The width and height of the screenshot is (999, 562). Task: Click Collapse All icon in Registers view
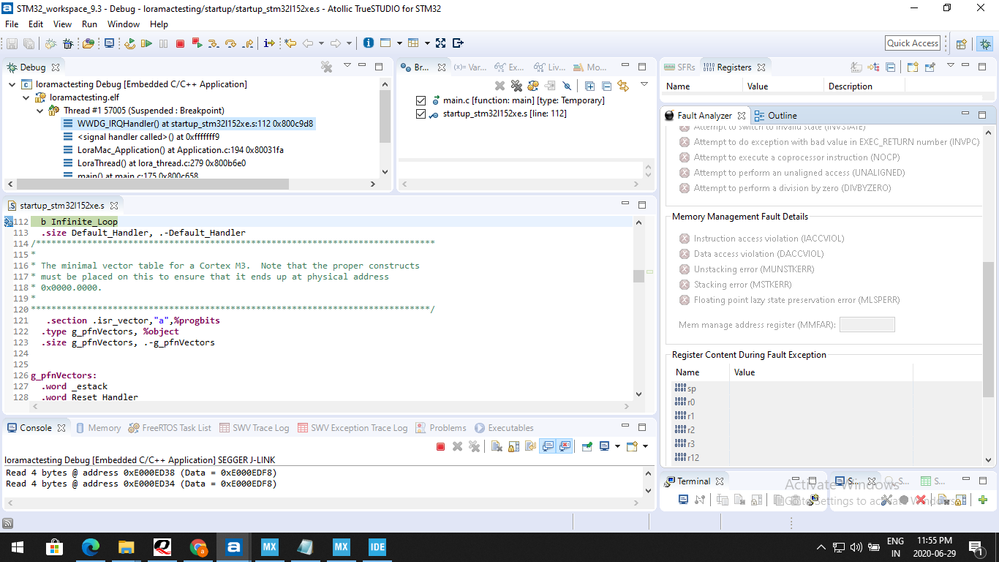[x=891, y=67]
